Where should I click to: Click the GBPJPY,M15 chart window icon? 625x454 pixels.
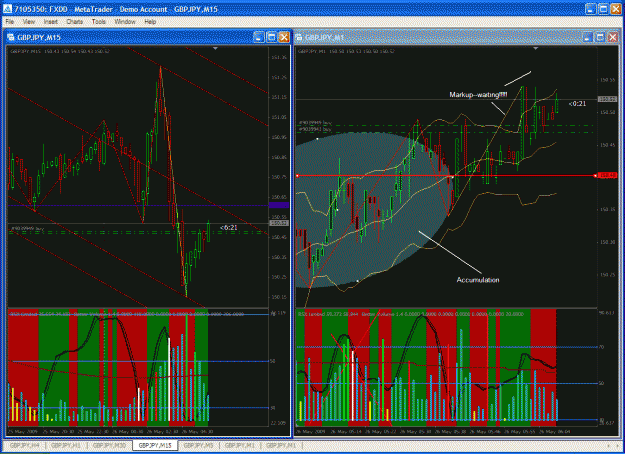(x=10, y=37)
